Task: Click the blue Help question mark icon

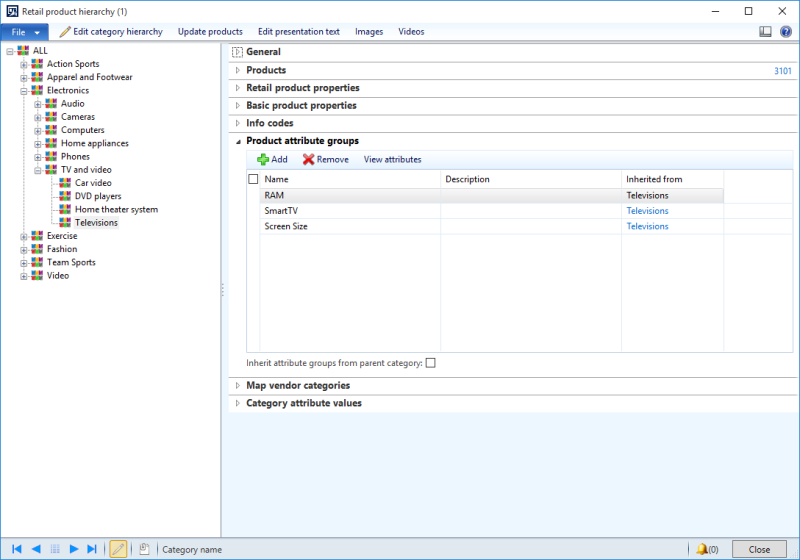Action: point(784,31)
